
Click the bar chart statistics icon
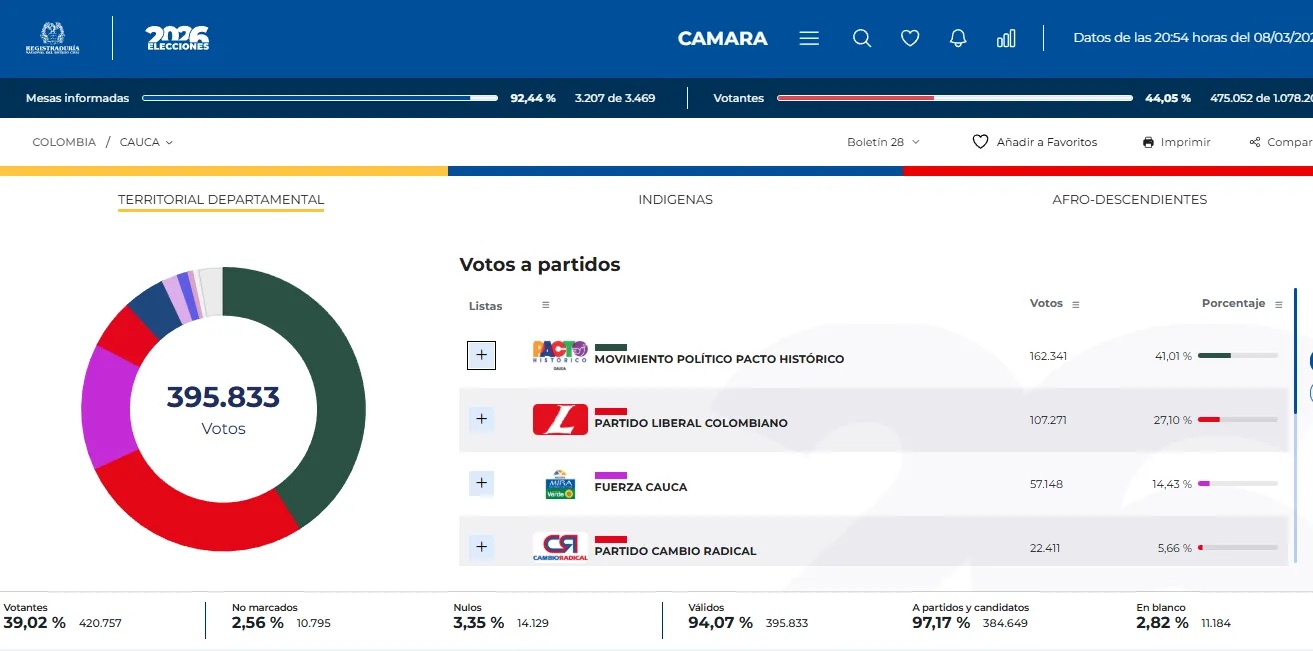point(1006,37)
